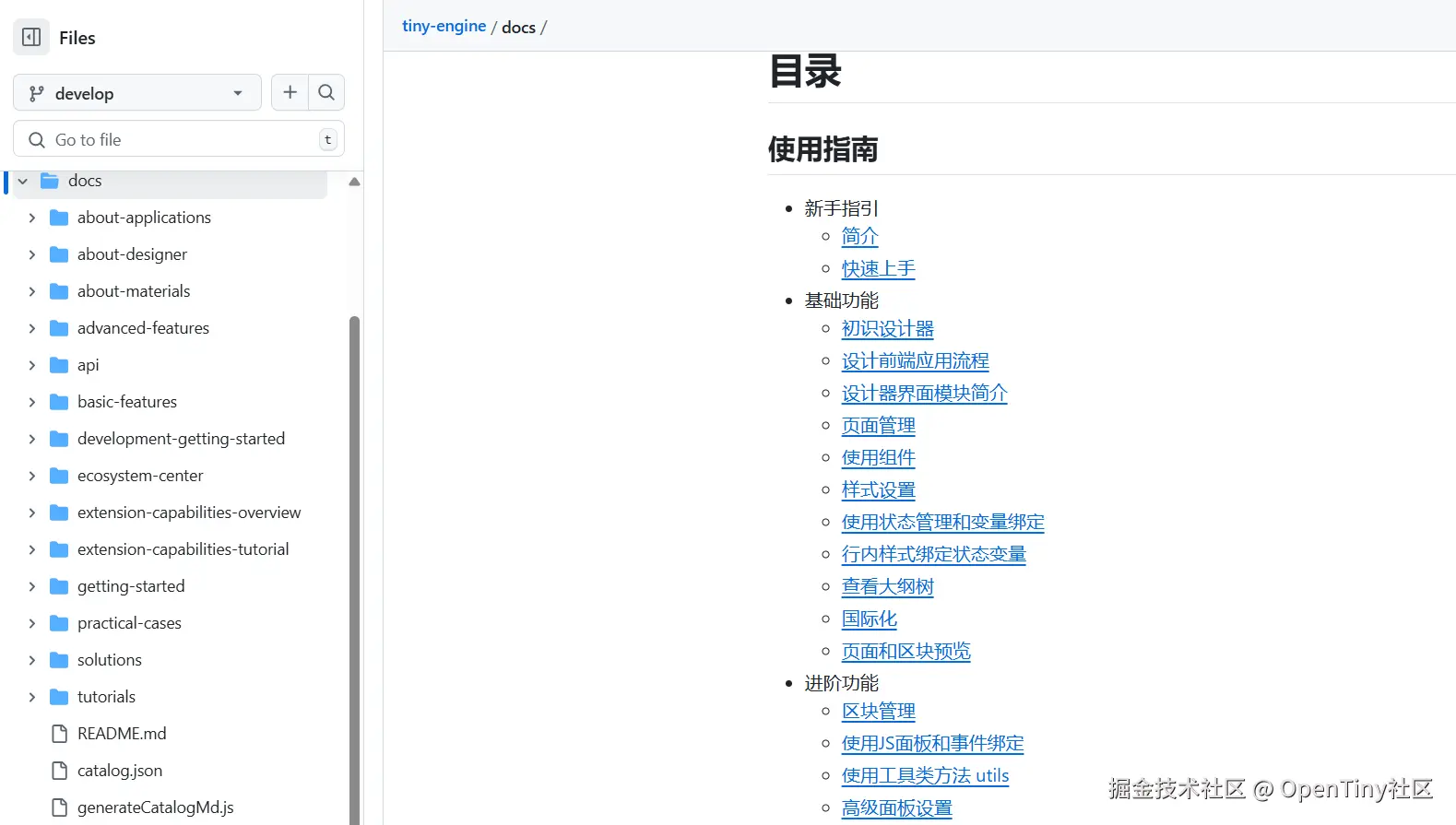Expand the tutorials folder chevron
Image resolution: width=1456 pixels, height=825 pixels.
pyautogui.click(x=32, y=697)
